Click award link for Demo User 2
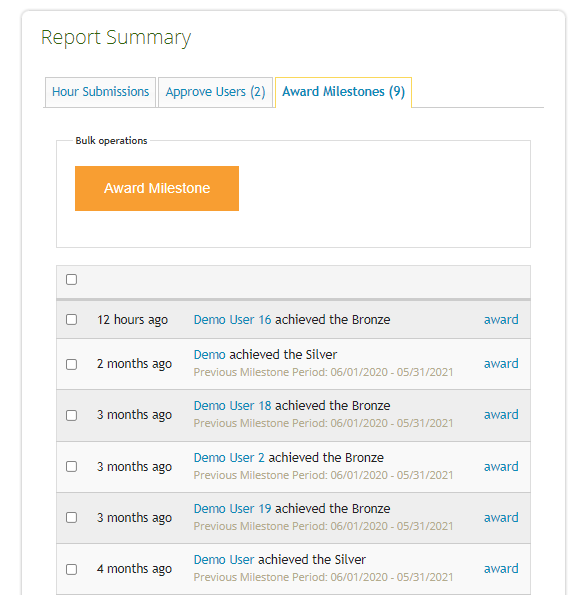Screen dimensions: 579x595 [x=501, y=466]
